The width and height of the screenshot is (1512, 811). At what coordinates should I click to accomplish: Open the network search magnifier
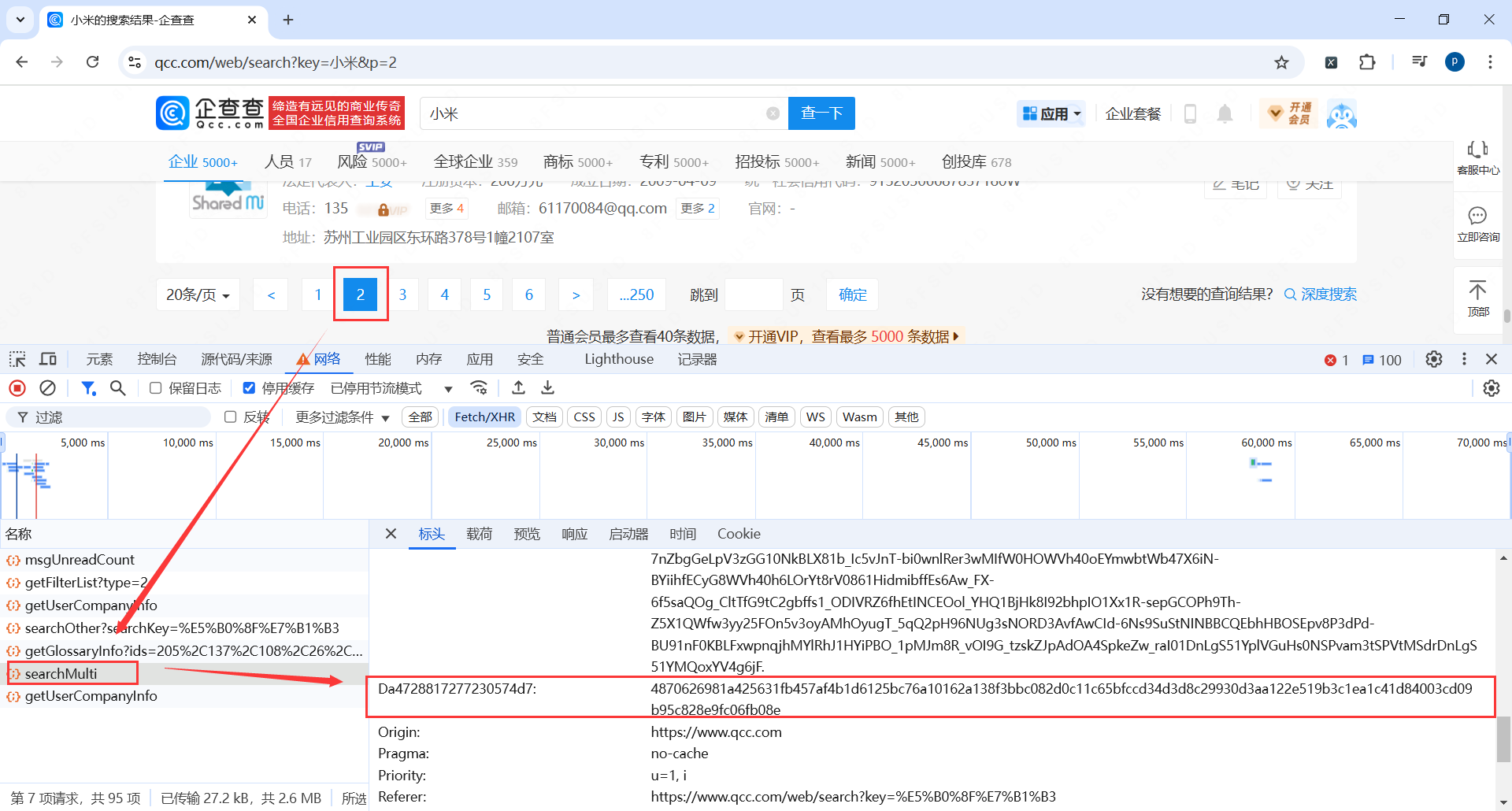coord(118,388)
